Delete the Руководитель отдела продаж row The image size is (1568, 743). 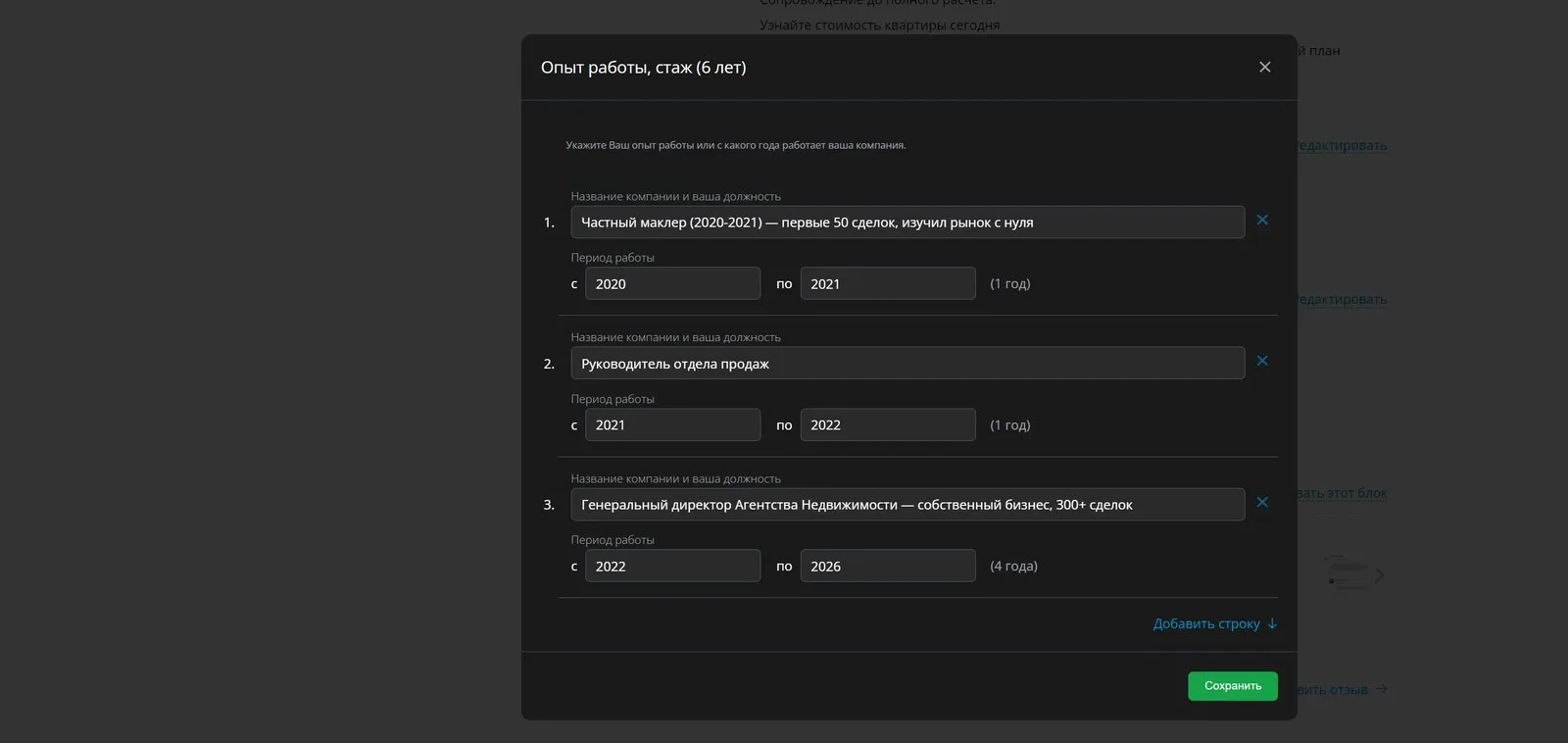tap(1262, 362)
